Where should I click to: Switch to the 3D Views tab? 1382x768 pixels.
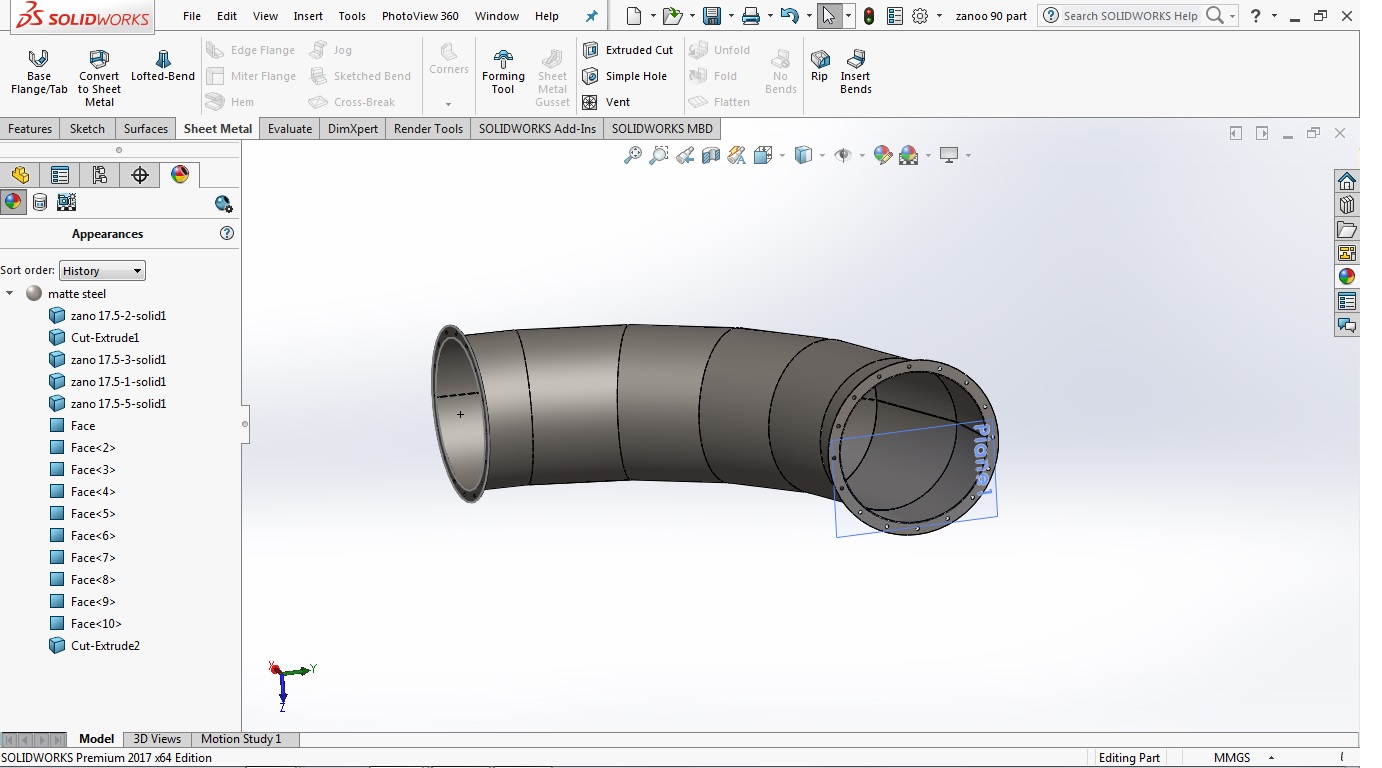coord(157,739)
